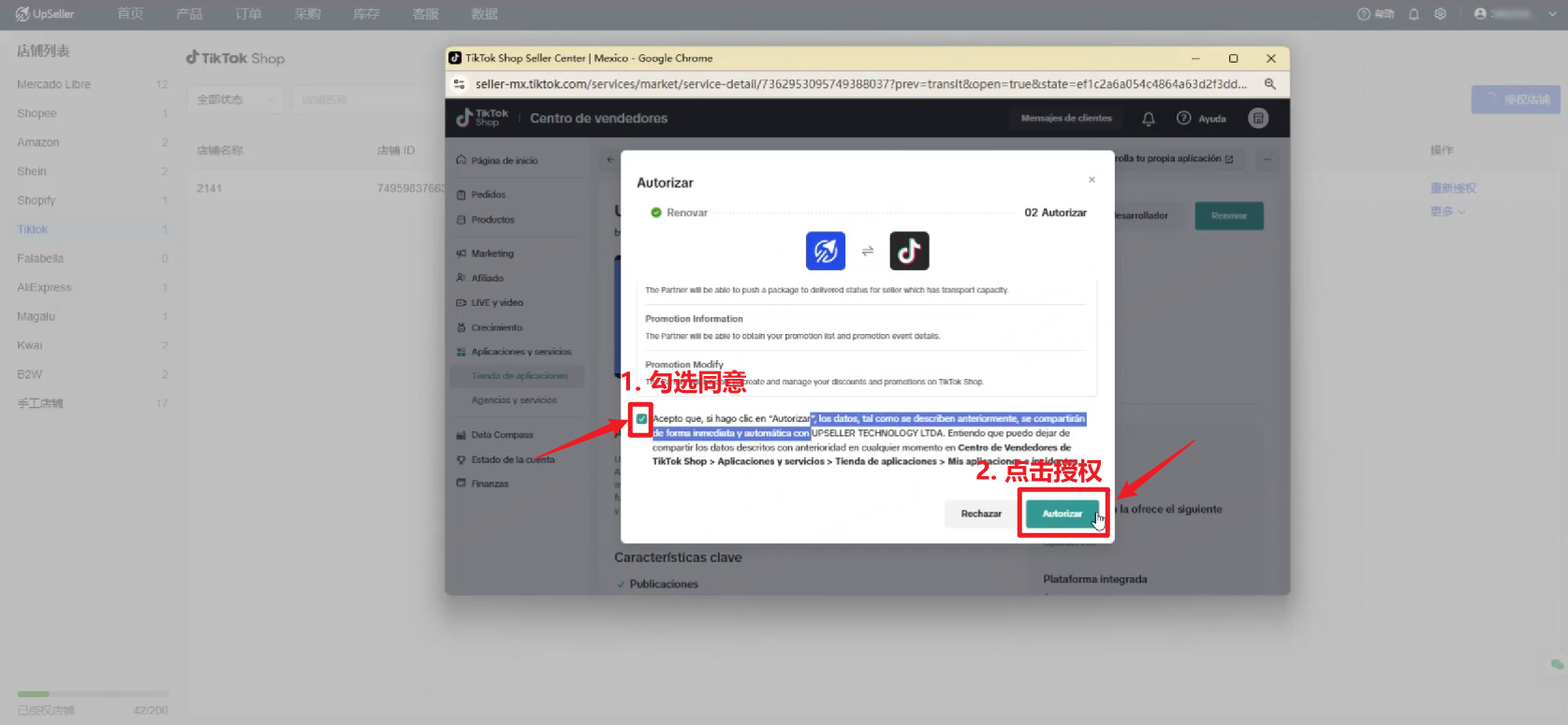1568x725 pixels.
Task: Click the back arrow on service page
Action: [610, 160]
